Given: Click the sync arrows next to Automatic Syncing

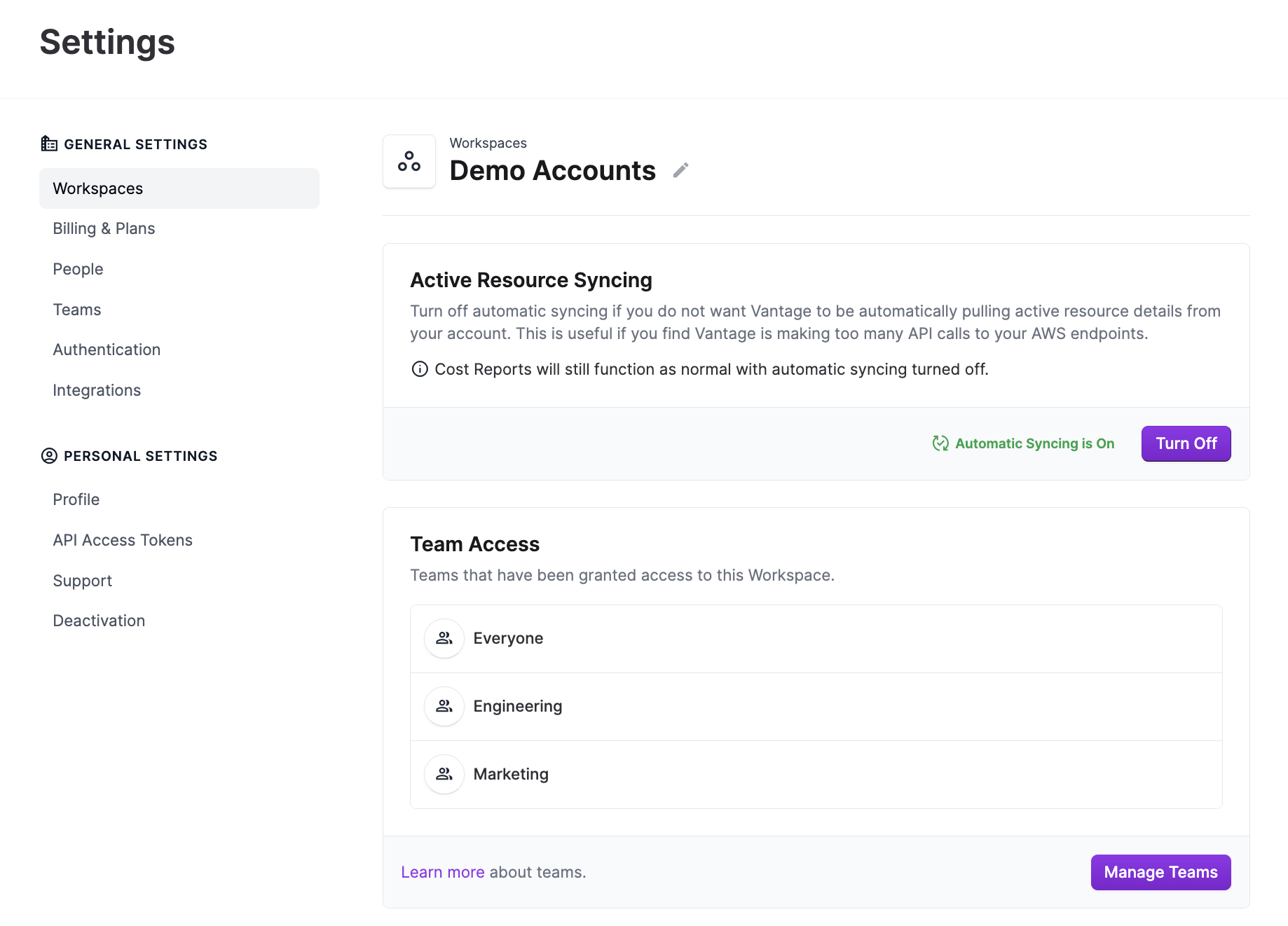Looking at the screenshot, I should [x=939, y=443].
